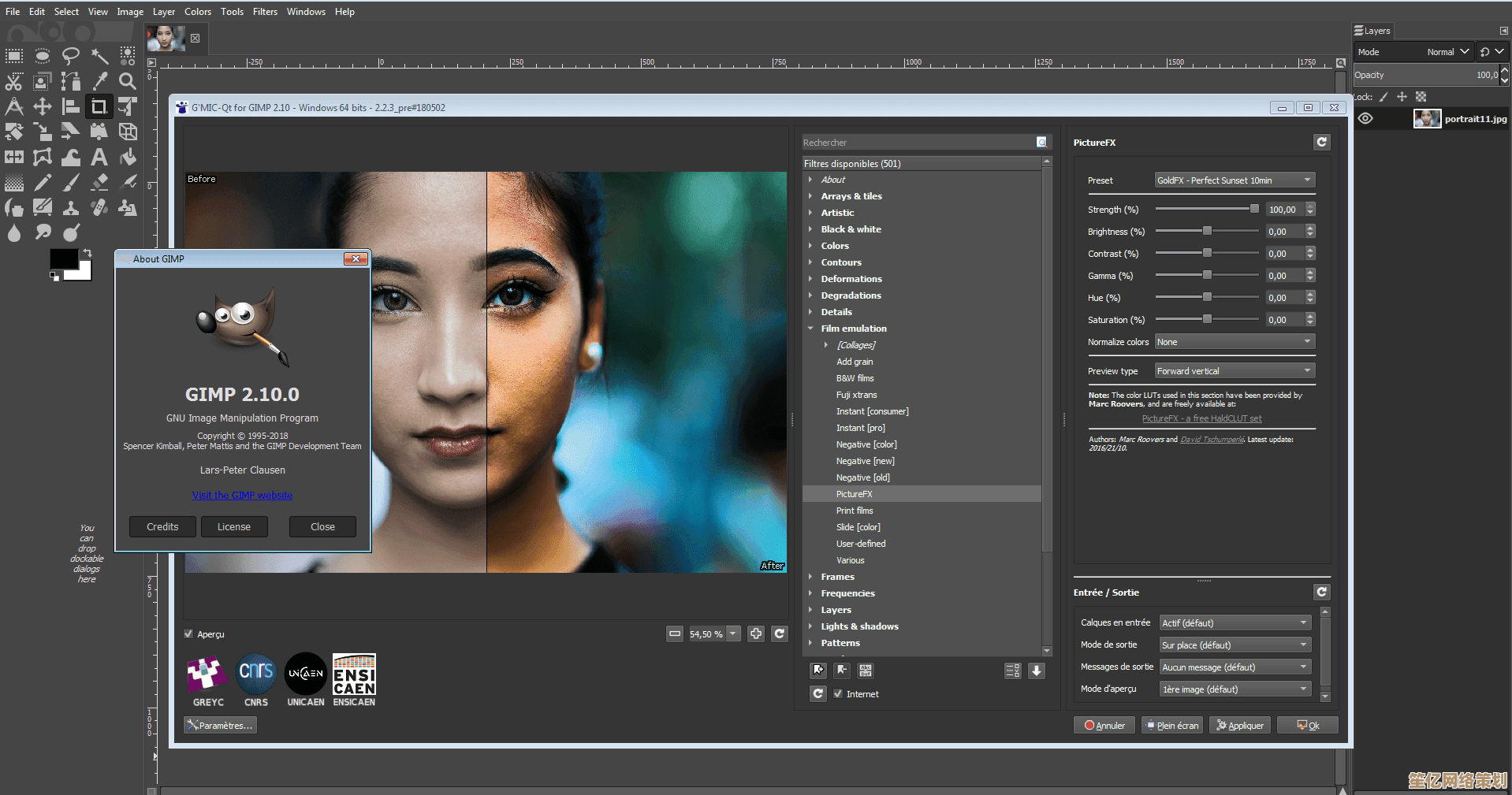Open Visit the GIMP website link
Screen dimensions: 1512x795
tap(242, 496)
